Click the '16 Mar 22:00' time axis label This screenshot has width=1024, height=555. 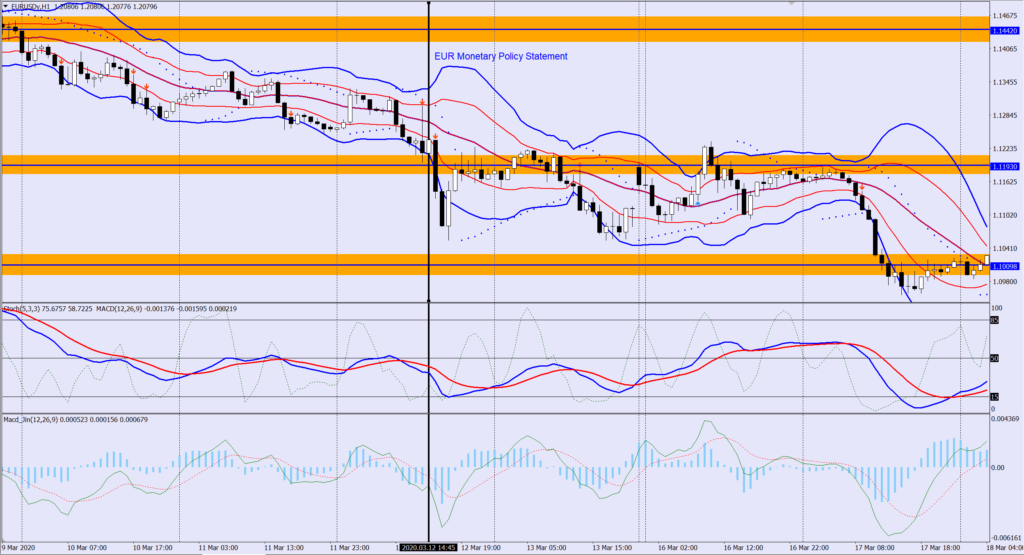point(809,548)
